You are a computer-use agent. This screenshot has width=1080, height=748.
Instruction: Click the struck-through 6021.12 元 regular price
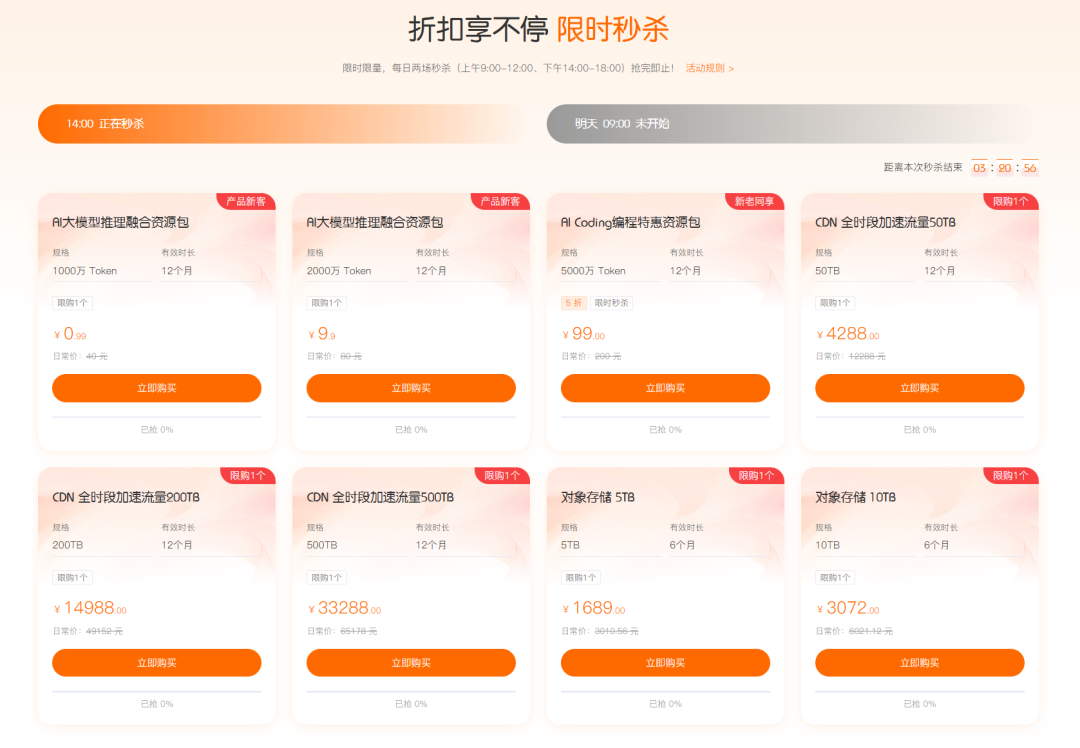[871, 631]
